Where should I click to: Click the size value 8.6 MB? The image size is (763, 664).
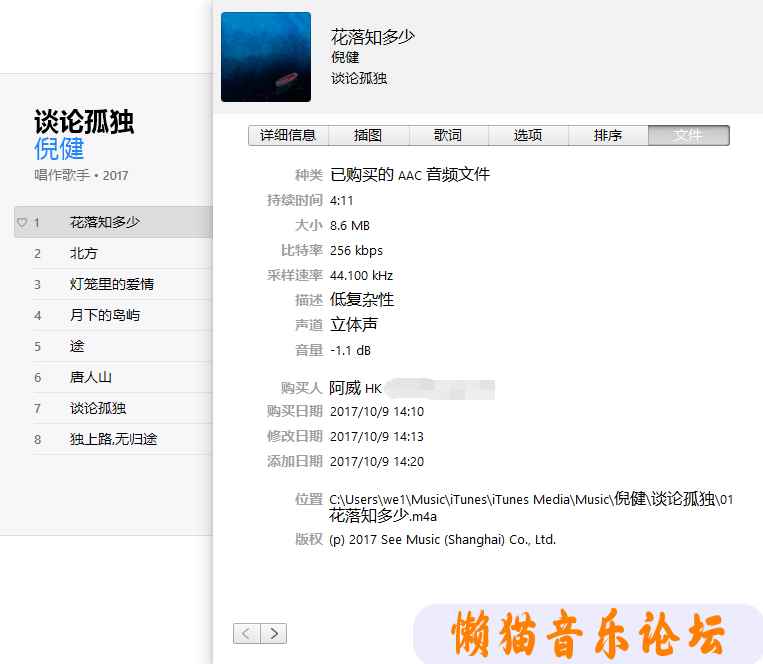(350, 226)
